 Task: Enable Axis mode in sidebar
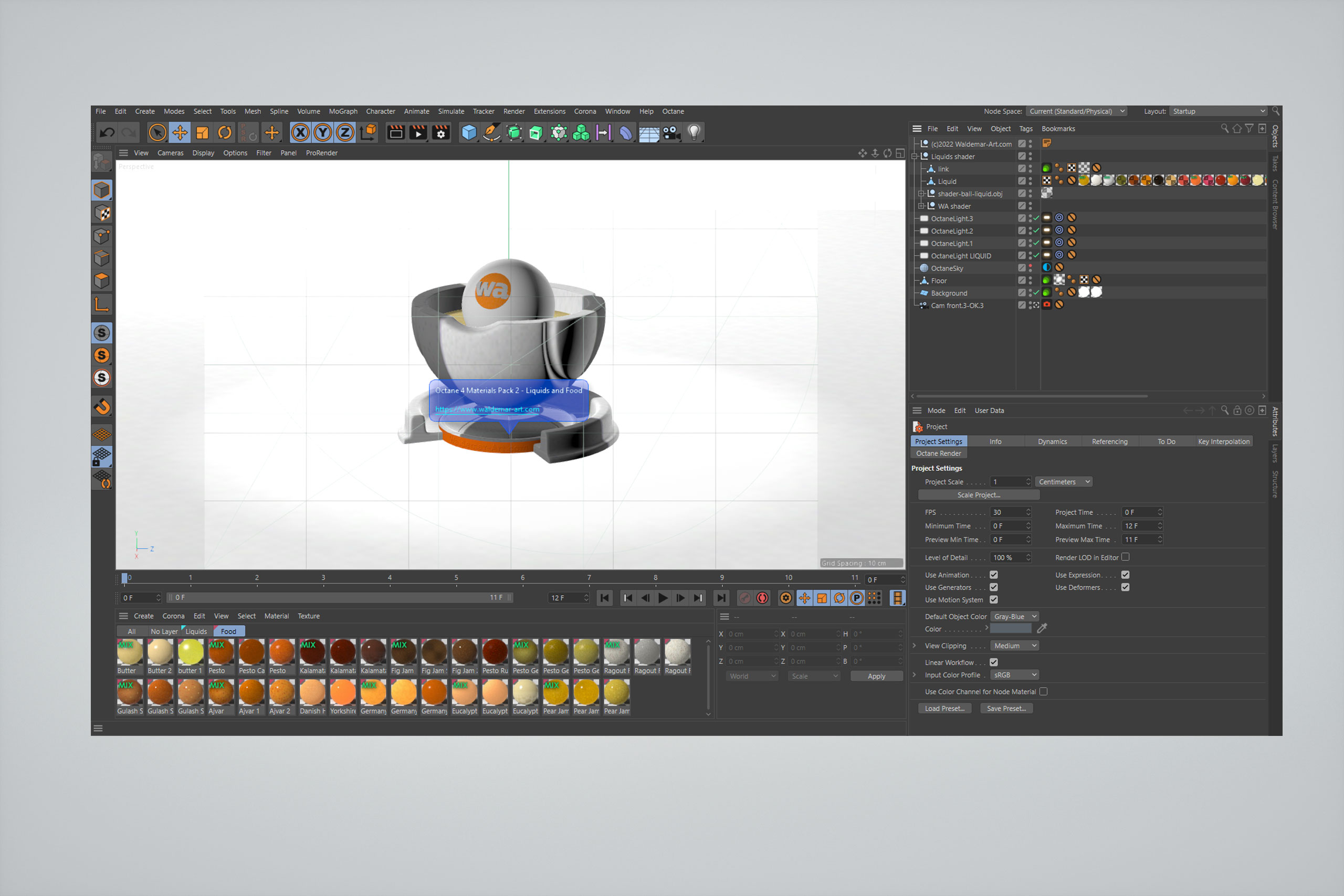[102, 303]
